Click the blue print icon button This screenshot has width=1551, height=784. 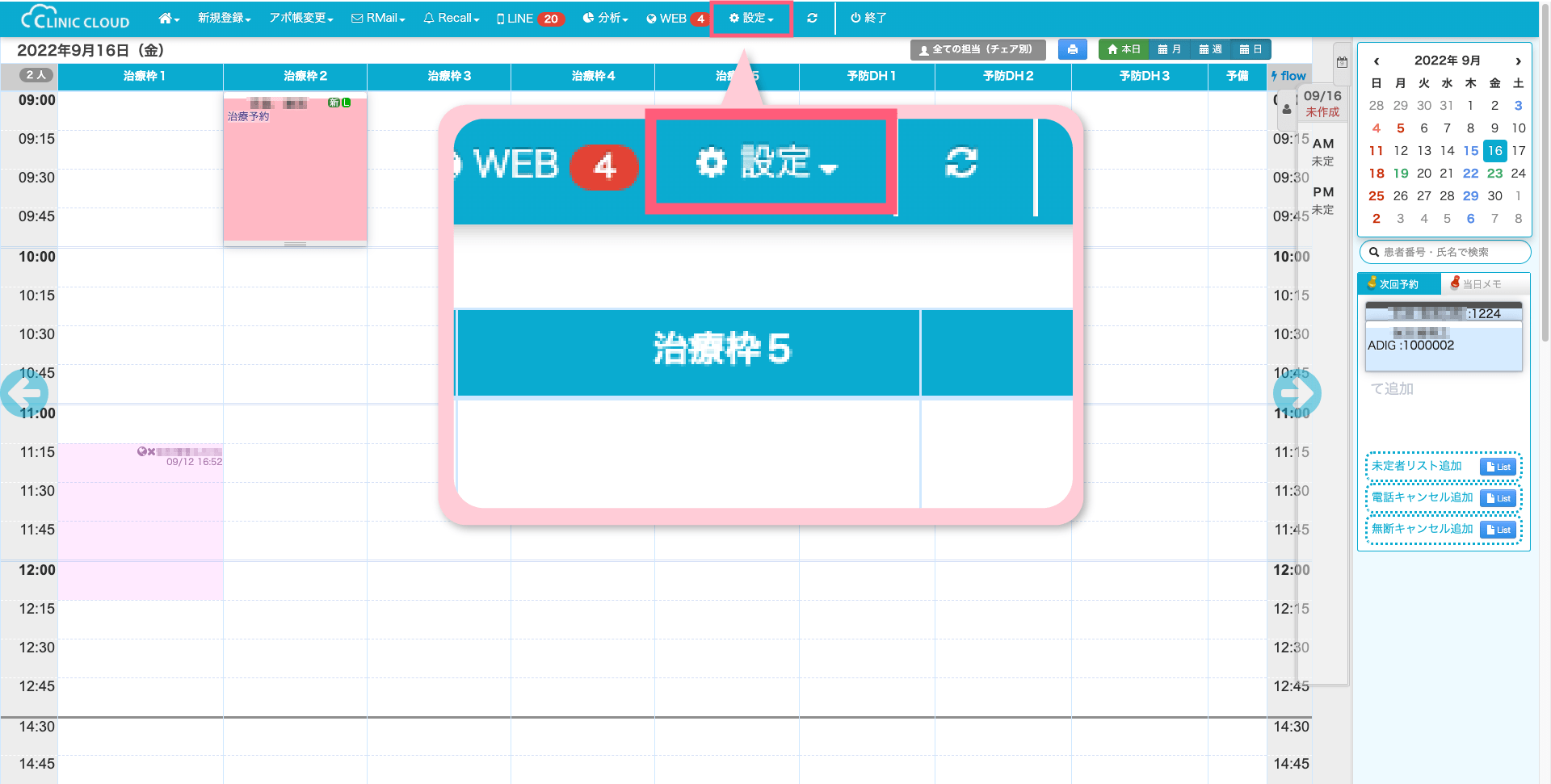coord(1072,49)
